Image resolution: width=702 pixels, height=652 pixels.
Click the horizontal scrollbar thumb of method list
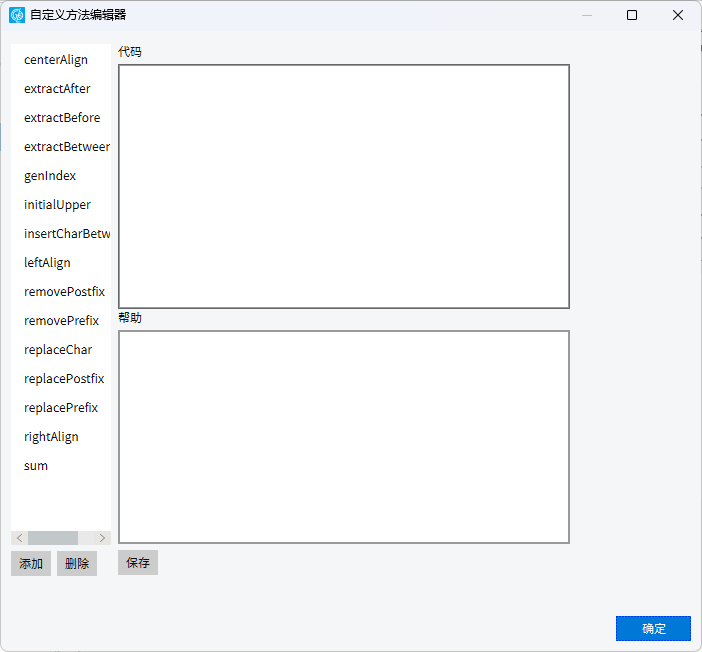[53, 538]
